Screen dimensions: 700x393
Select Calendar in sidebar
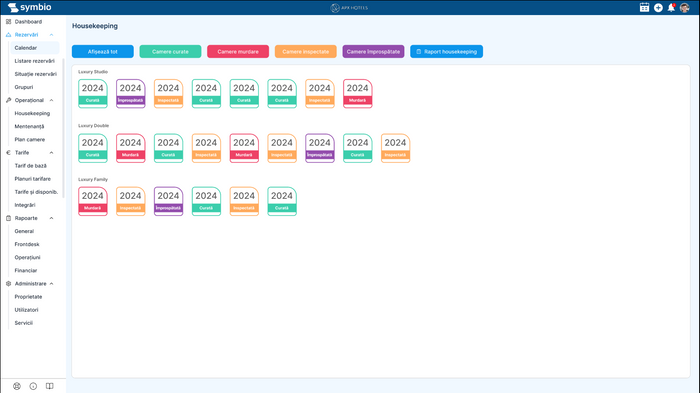[x=35, y=48]
